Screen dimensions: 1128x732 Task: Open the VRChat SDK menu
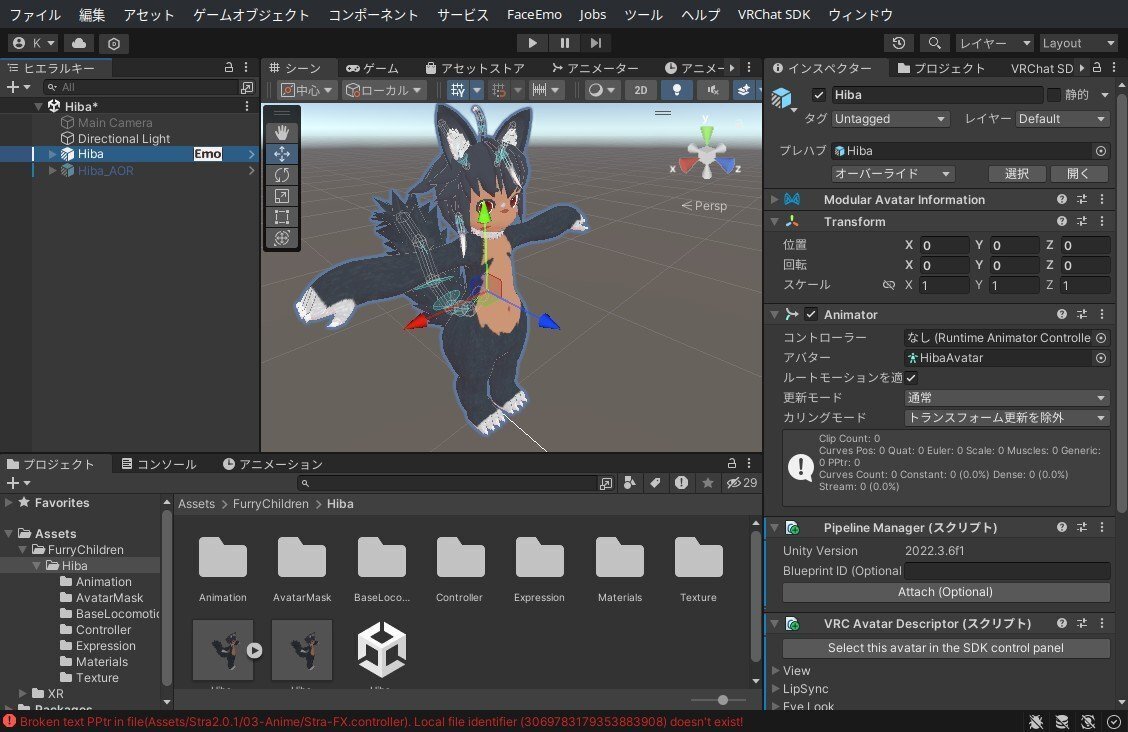(x=773, y=14)
